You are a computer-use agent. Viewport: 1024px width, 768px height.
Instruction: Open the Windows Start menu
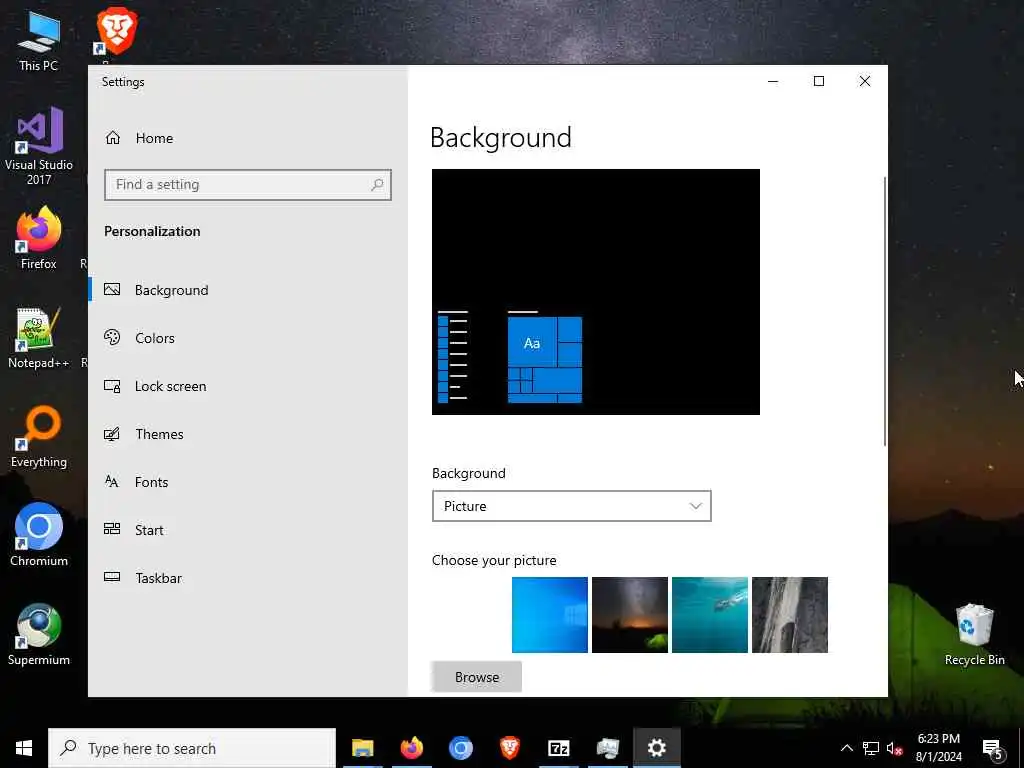coord(24,748)
